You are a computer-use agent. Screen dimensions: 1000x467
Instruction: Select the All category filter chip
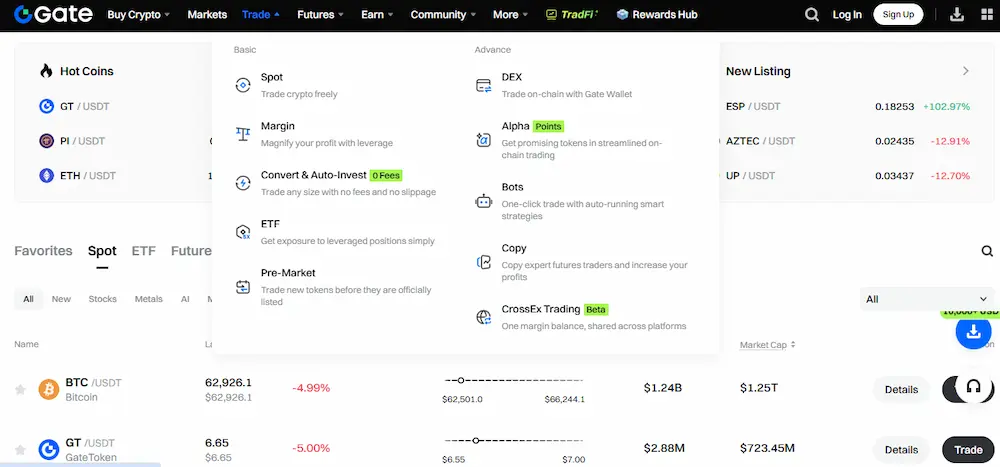[28, 299]
